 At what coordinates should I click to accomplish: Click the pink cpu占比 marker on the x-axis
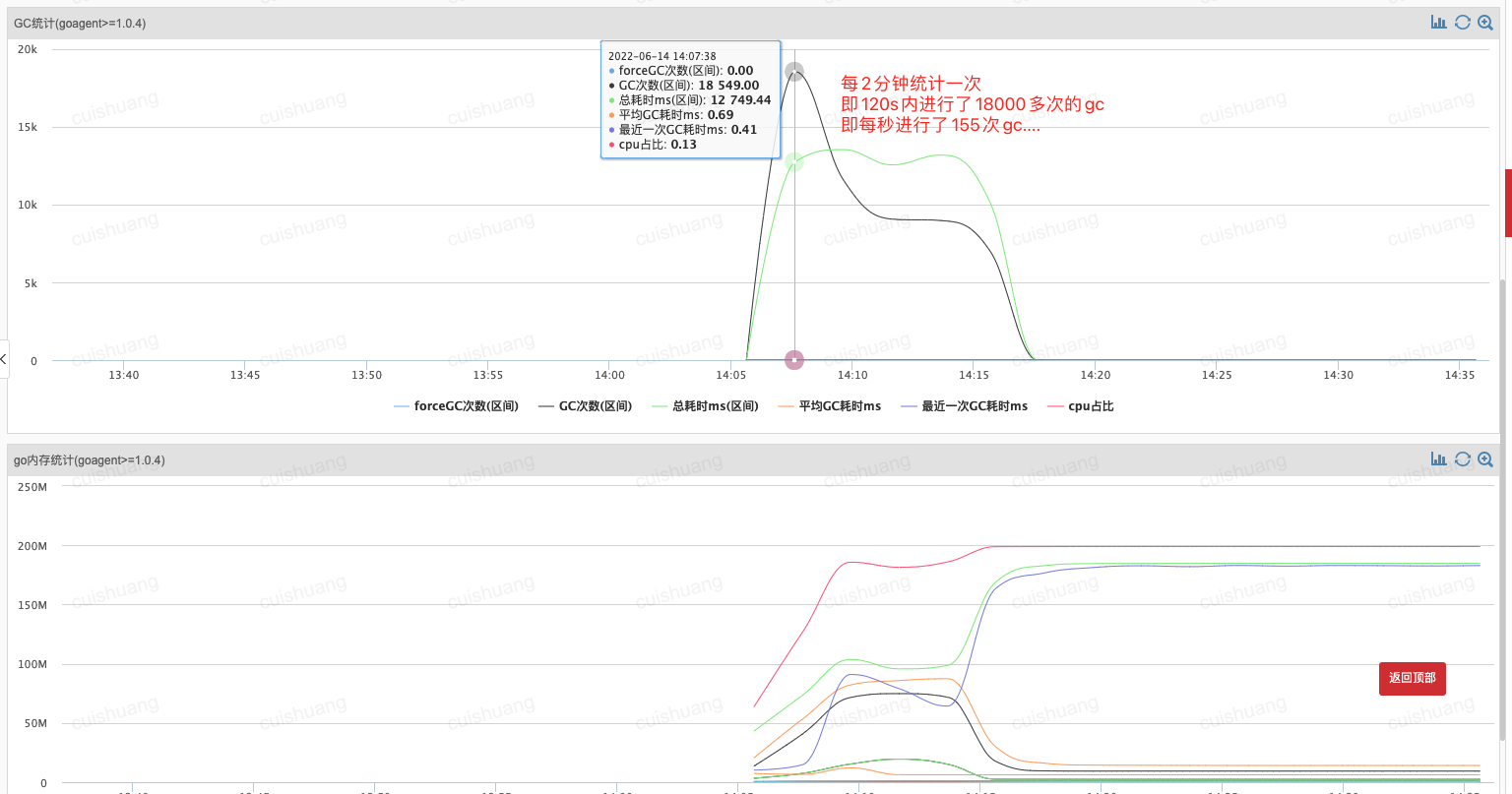tap(794, 360)
